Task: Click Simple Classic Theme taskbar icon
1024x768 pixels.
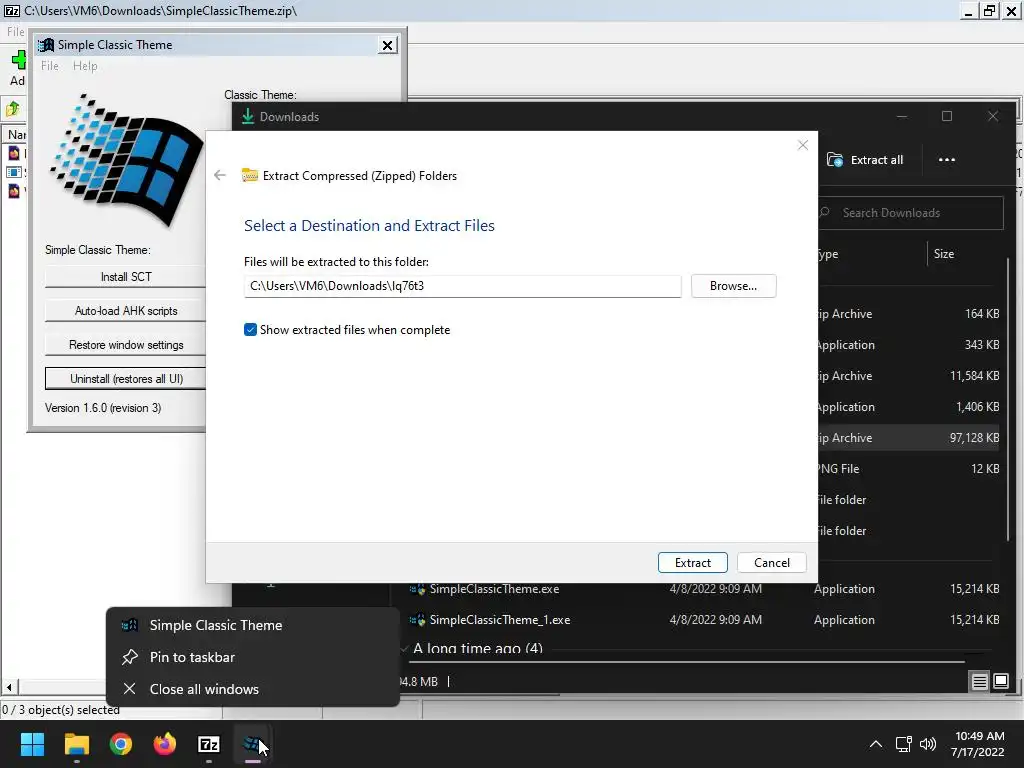Action: 253,744
